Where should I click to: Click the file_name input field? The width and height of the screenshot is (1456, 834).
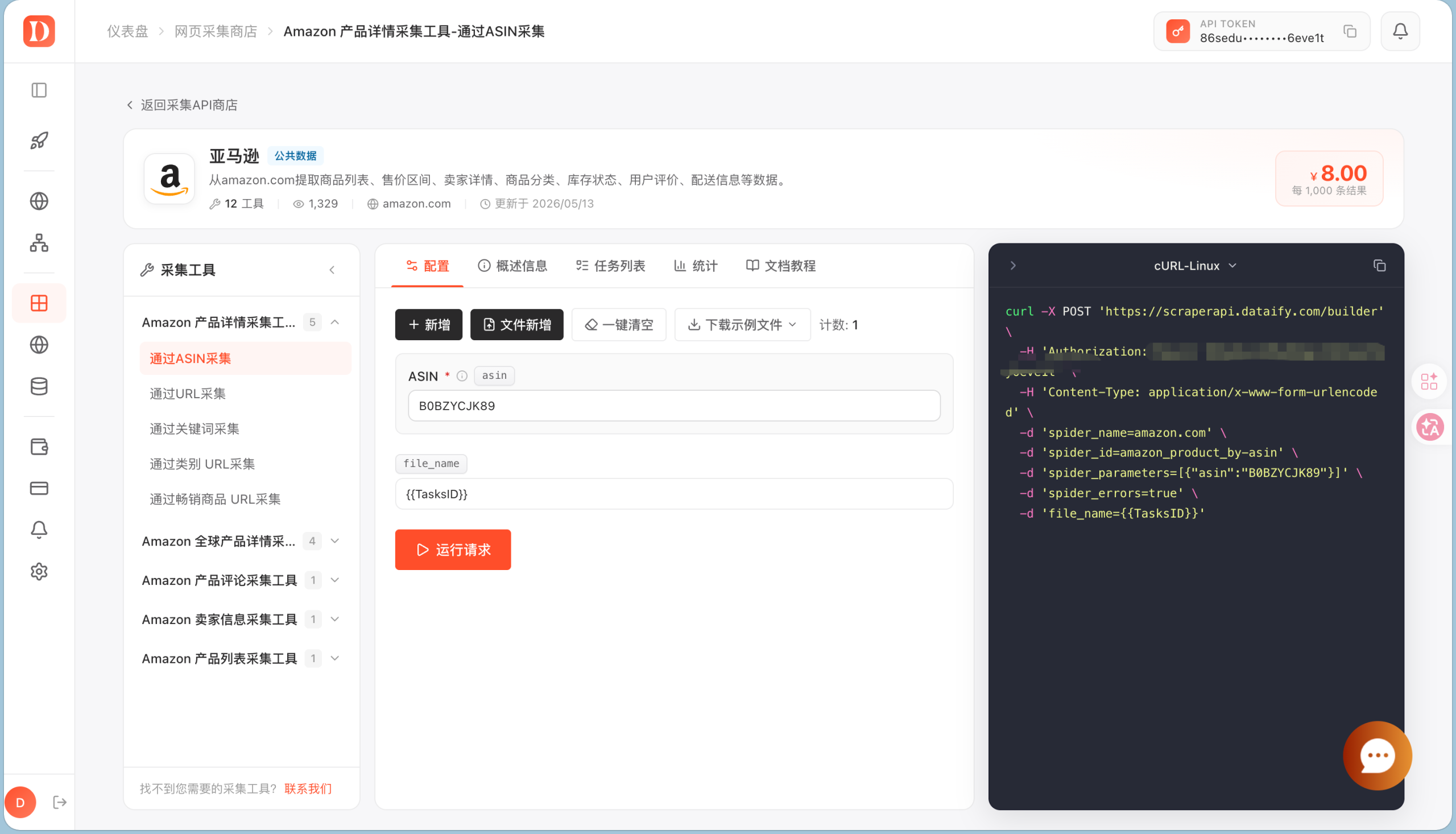tap(674, 494)
